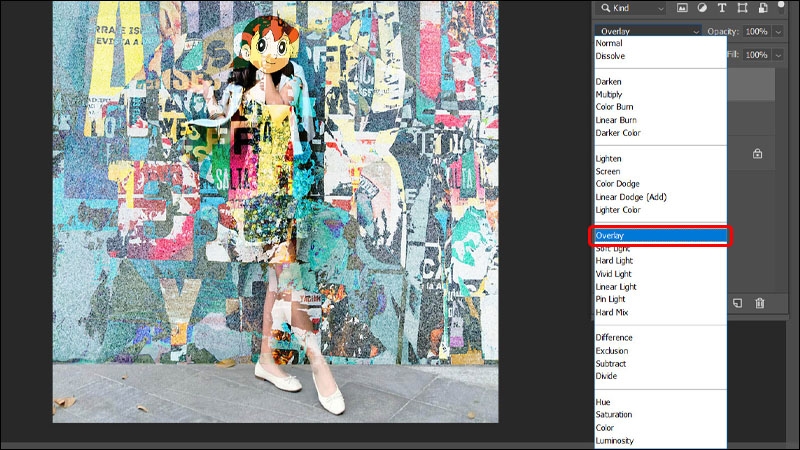This screenshot has width=800, height=450.
Task: Apply Color Dodge blend mode
Action: tap(617, 184)
